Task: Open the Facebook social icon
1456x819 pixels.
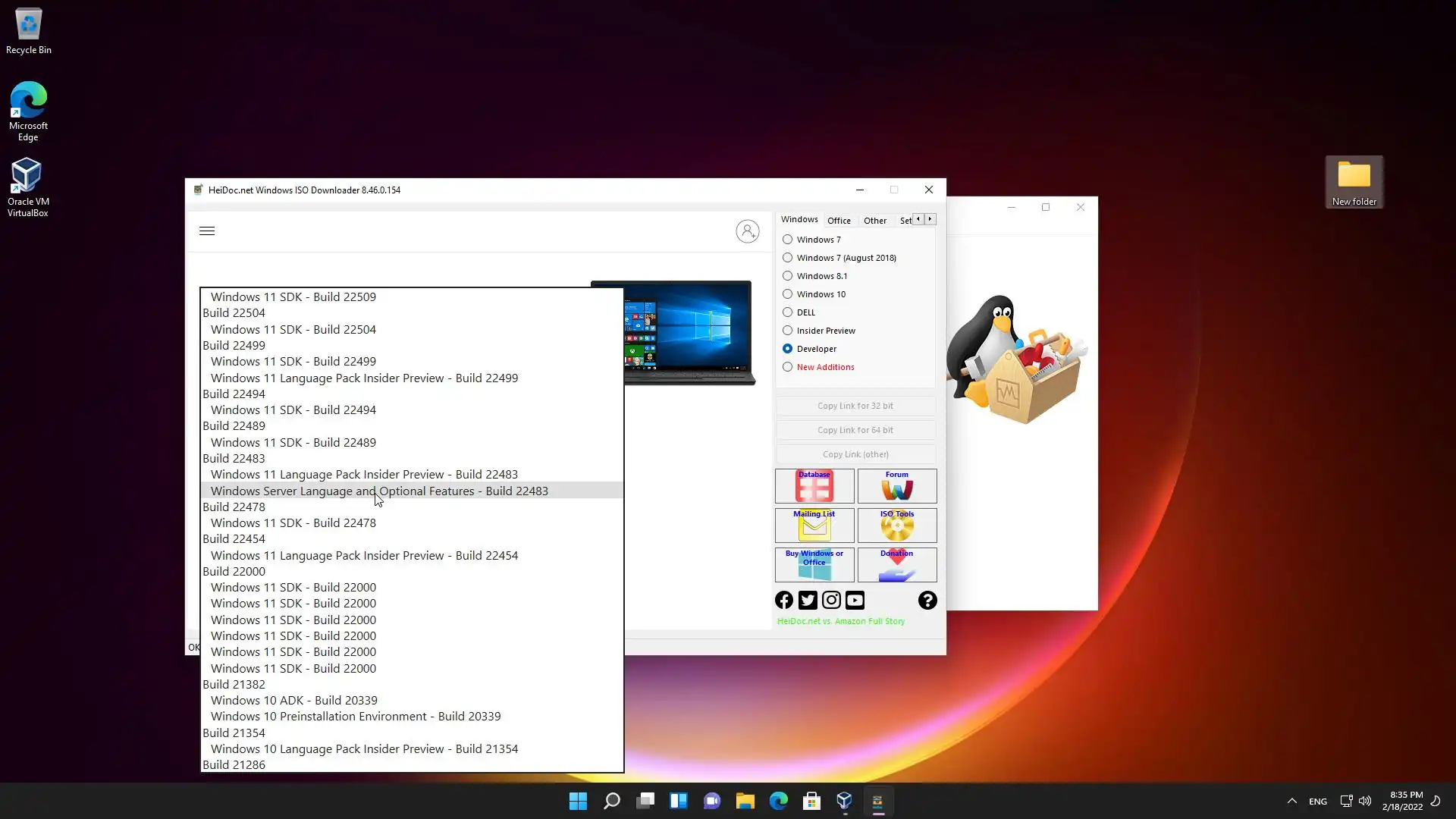Action: 784,601
